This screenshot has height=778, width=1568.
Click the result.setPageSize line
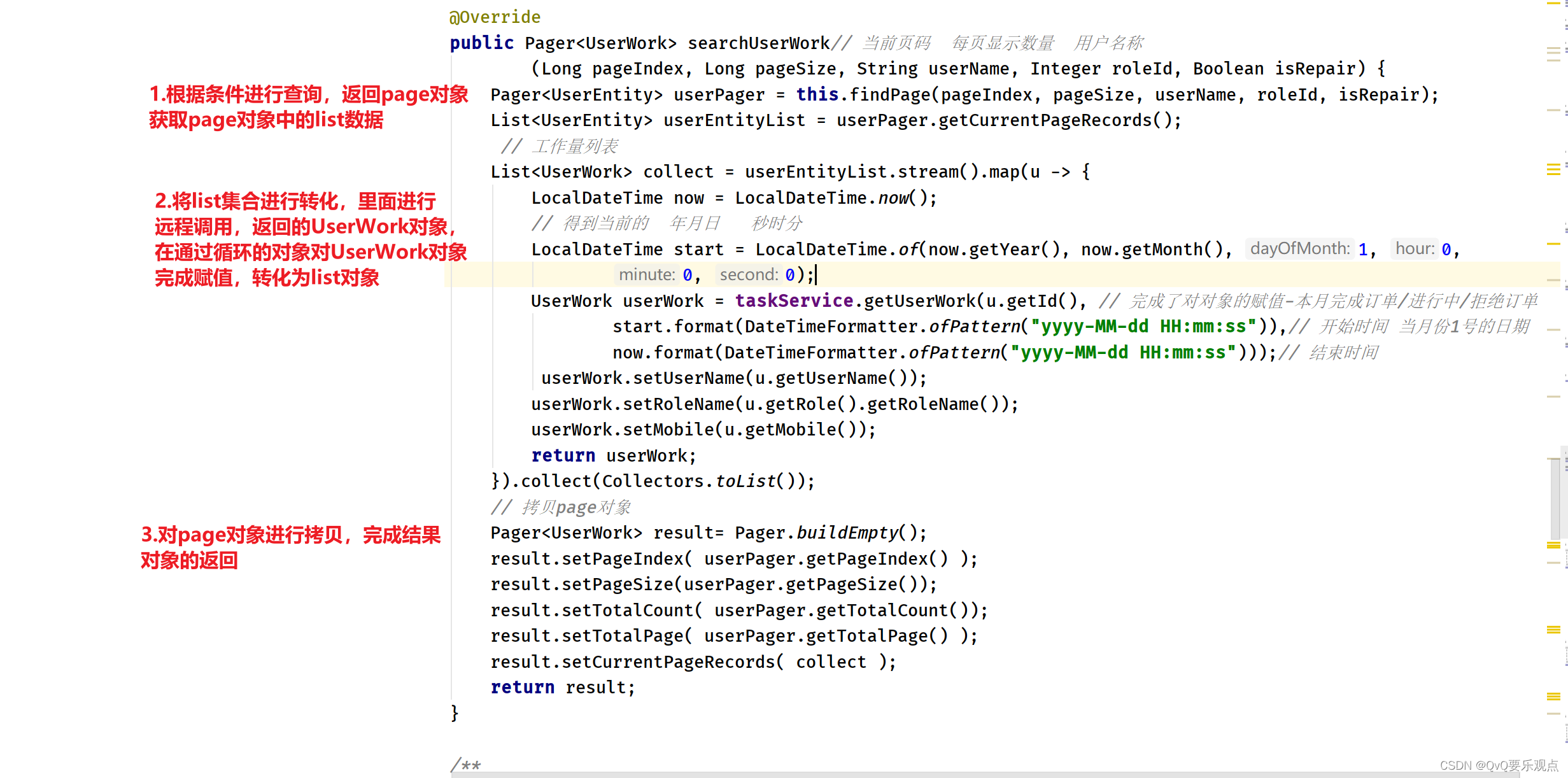pyautogui.click(x=714, y=584)
